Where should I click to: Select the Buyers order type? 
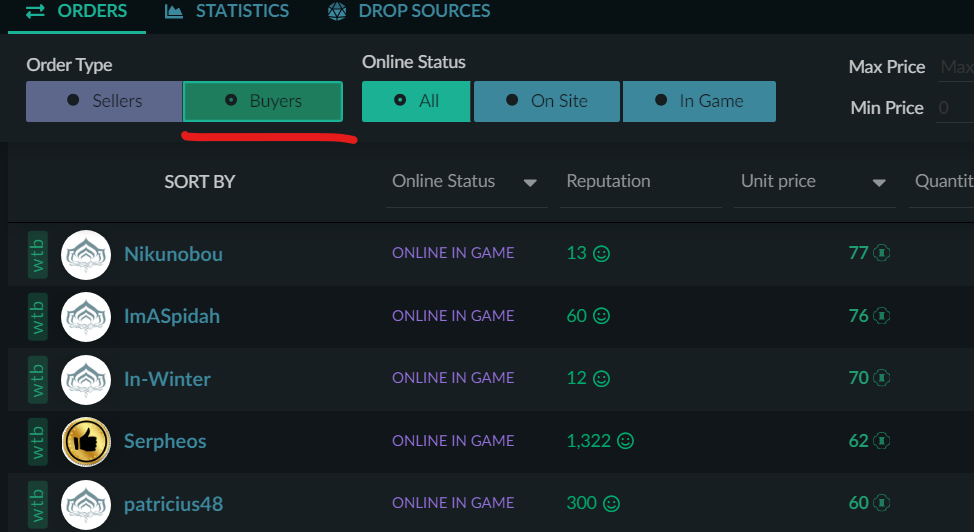click(x=263, y=101)
